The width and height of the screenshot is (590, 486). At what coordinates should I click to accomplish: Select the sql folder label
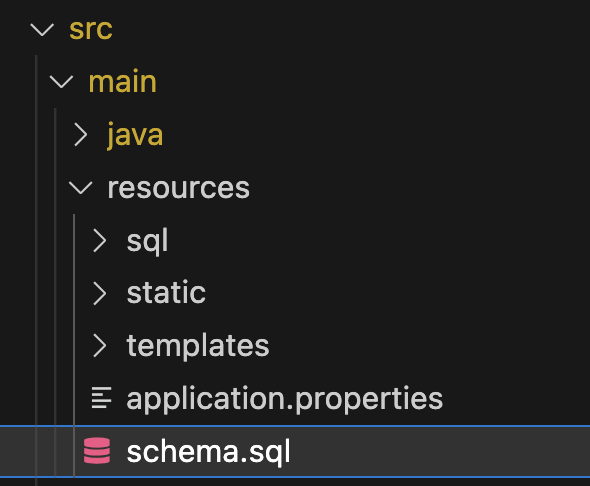[x=147, y=241]
